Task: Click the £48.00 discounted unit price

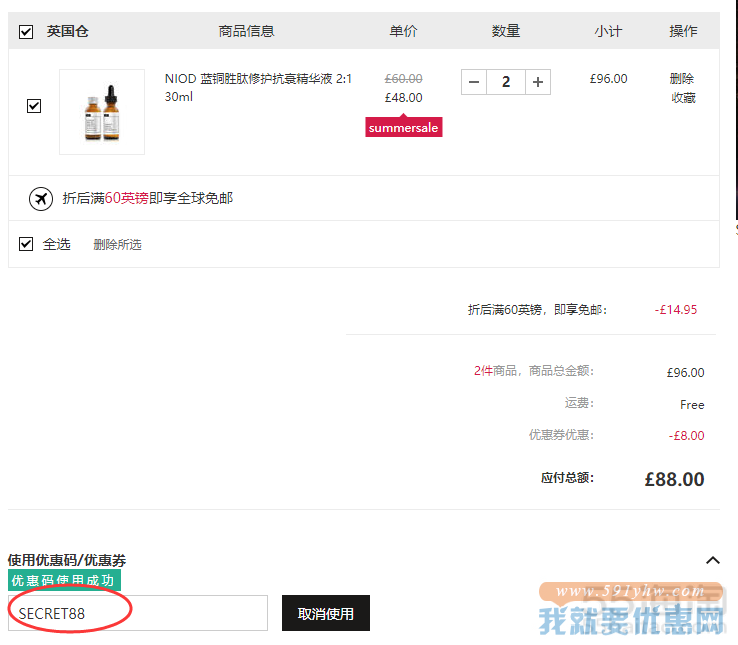Action: [403, 97]
